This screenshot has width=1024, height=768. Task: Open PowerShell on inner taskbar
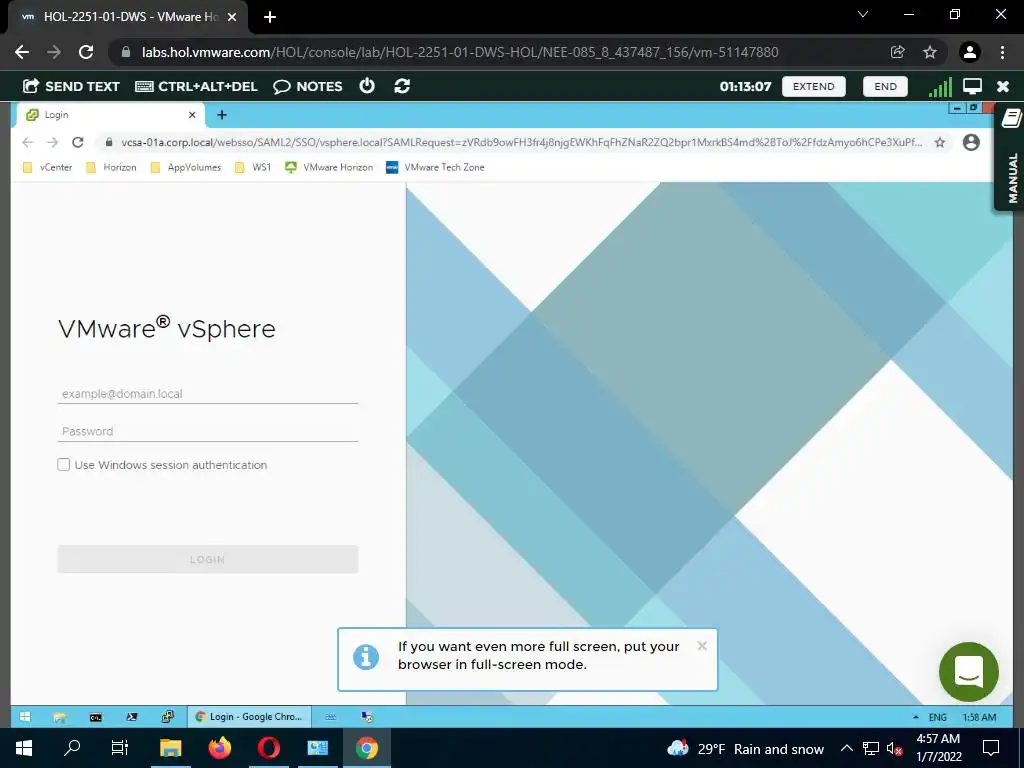click(131, 716)
